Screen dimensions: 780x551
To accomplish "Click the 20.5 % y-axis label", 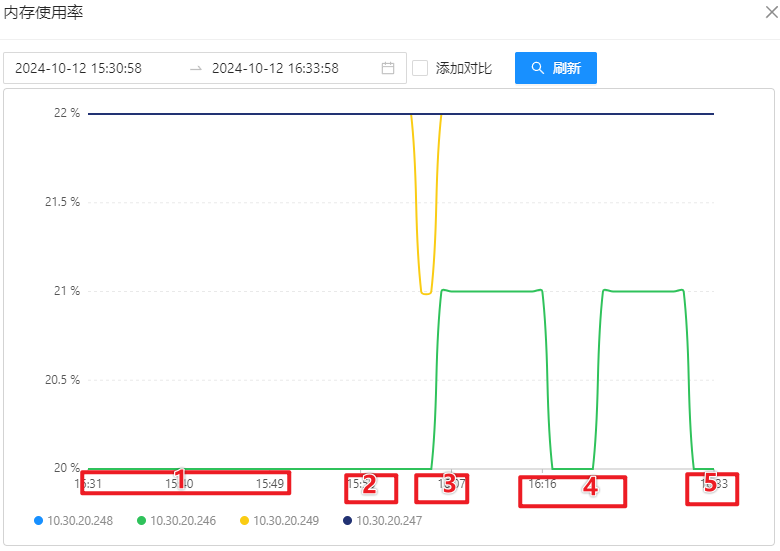I will 62,380.
